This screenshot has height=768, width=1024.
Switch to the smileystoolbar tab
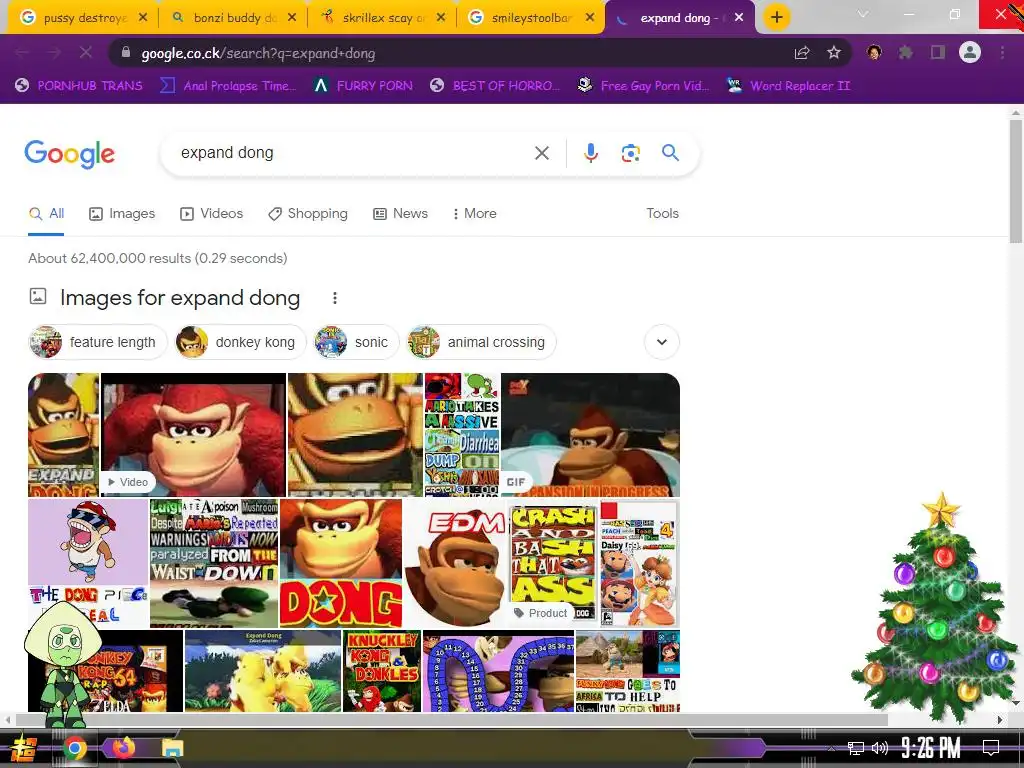[x=532, y=18]
